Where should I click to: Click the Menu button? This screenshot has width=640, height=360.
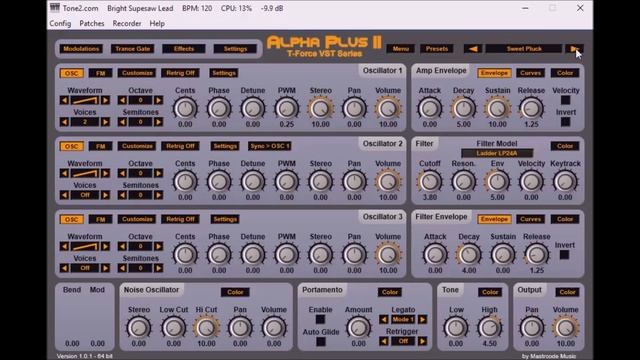(x=401, y=49)
